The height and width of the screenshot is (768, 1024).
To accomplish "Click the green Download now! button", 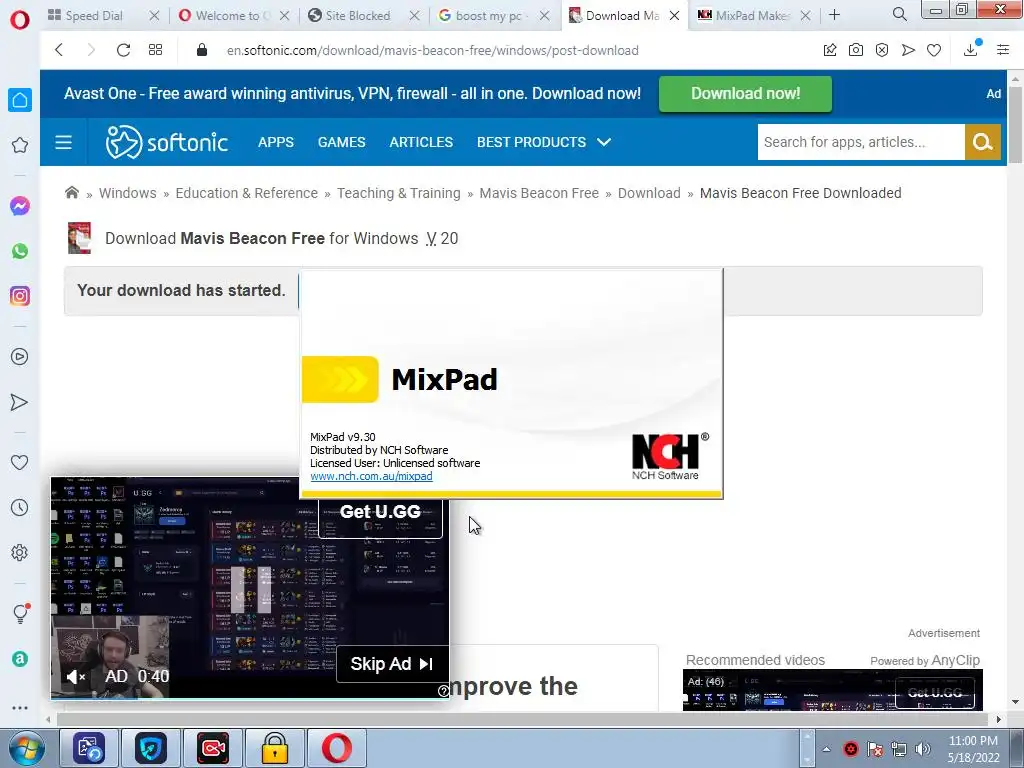I will tap(745, 93).
